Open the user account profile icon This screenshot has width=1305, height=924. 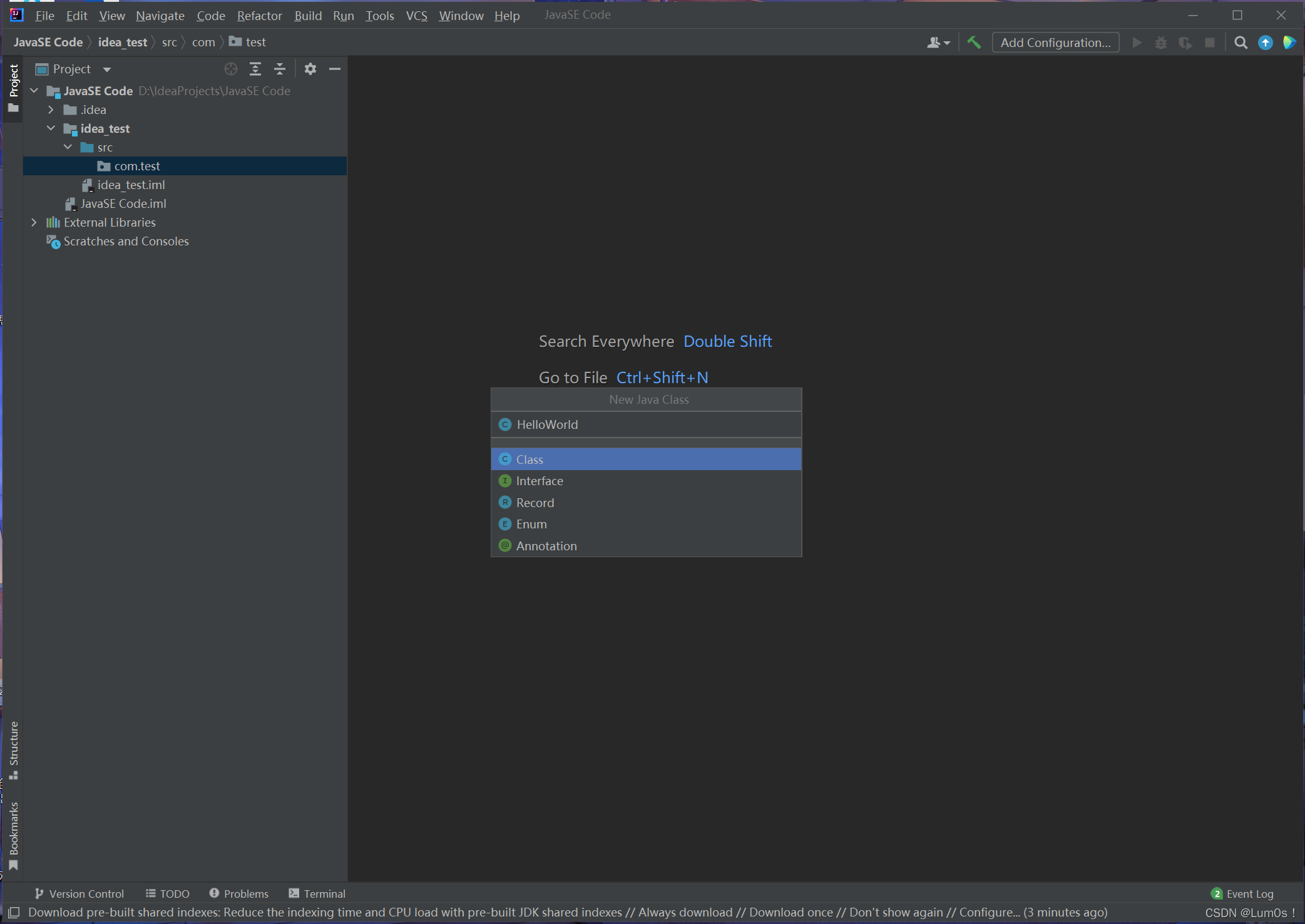click(938, 43)
